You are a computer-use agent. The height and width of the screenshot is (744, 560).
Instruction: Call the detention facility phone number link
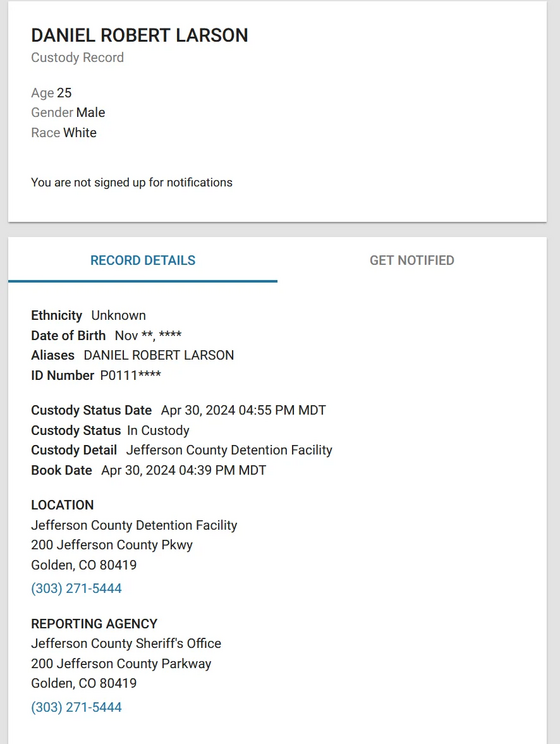click(76, 588)
